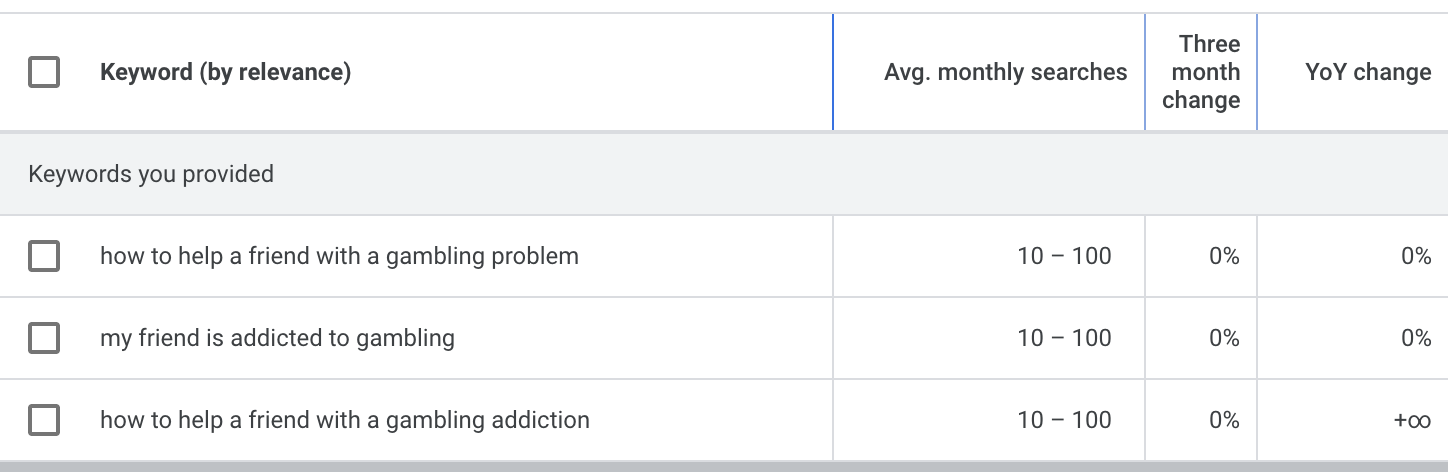Open keyword "how to help a friend with a gambling problem"
The image size is (1448, 472).
tap(339, 256)
